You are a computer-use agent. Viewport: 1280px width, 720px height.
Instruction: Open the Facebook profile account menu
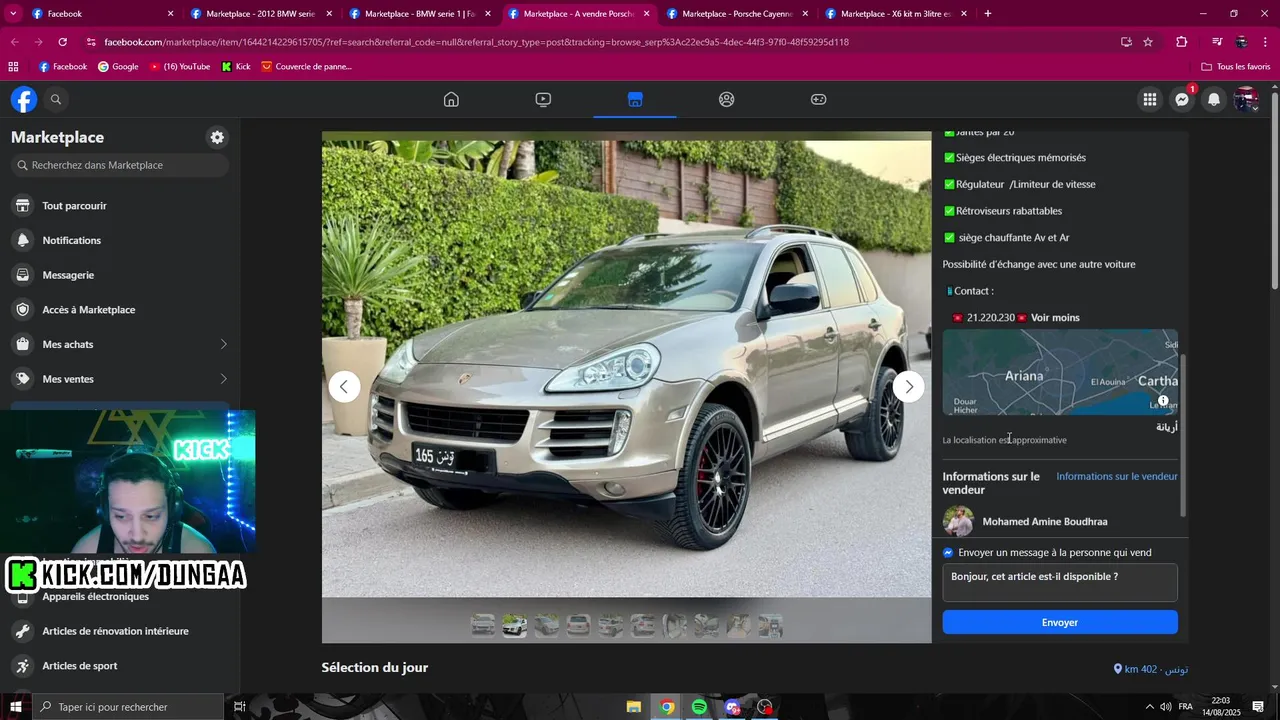(x=1246, y=99)
